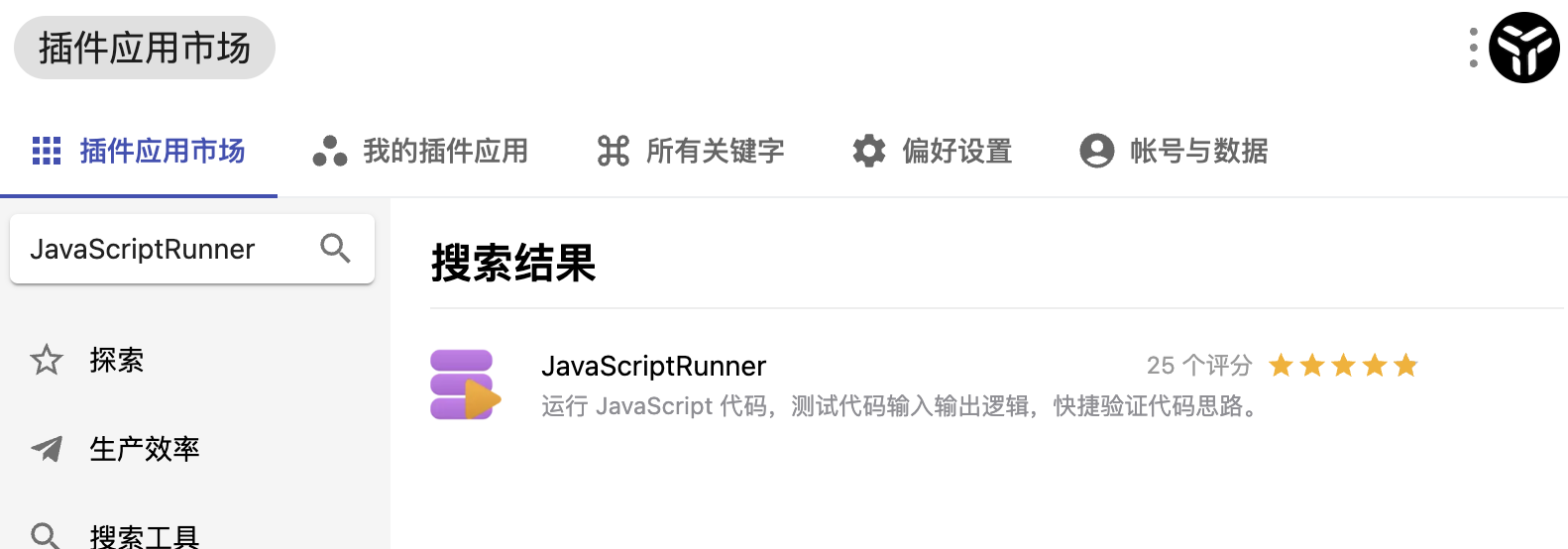Click the star icon beside 探索
Screen dimensions: 1568x549
pos(47,360)
